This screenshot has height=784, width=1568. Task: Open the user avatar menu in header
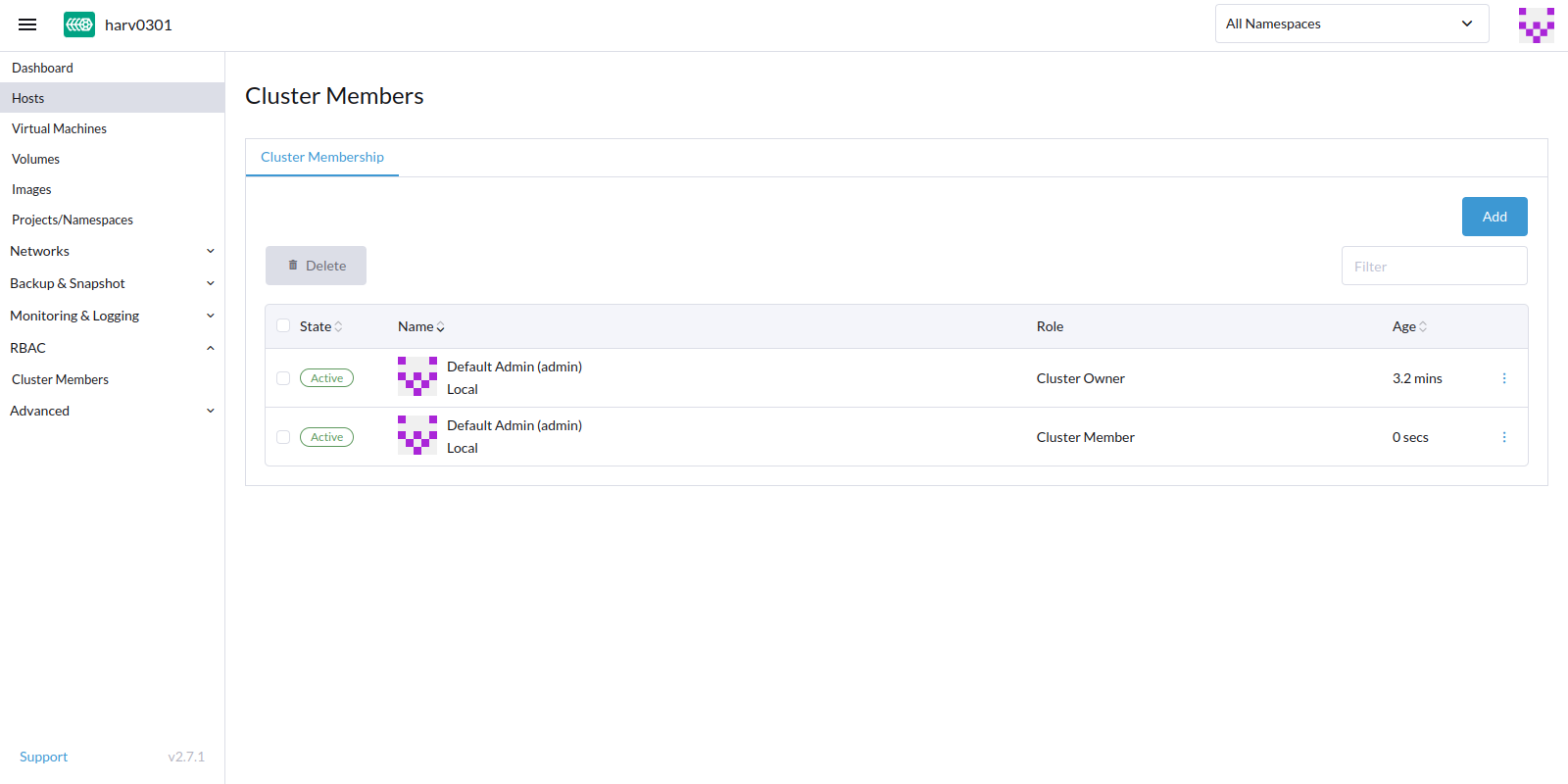click(x=1536, y=24)
